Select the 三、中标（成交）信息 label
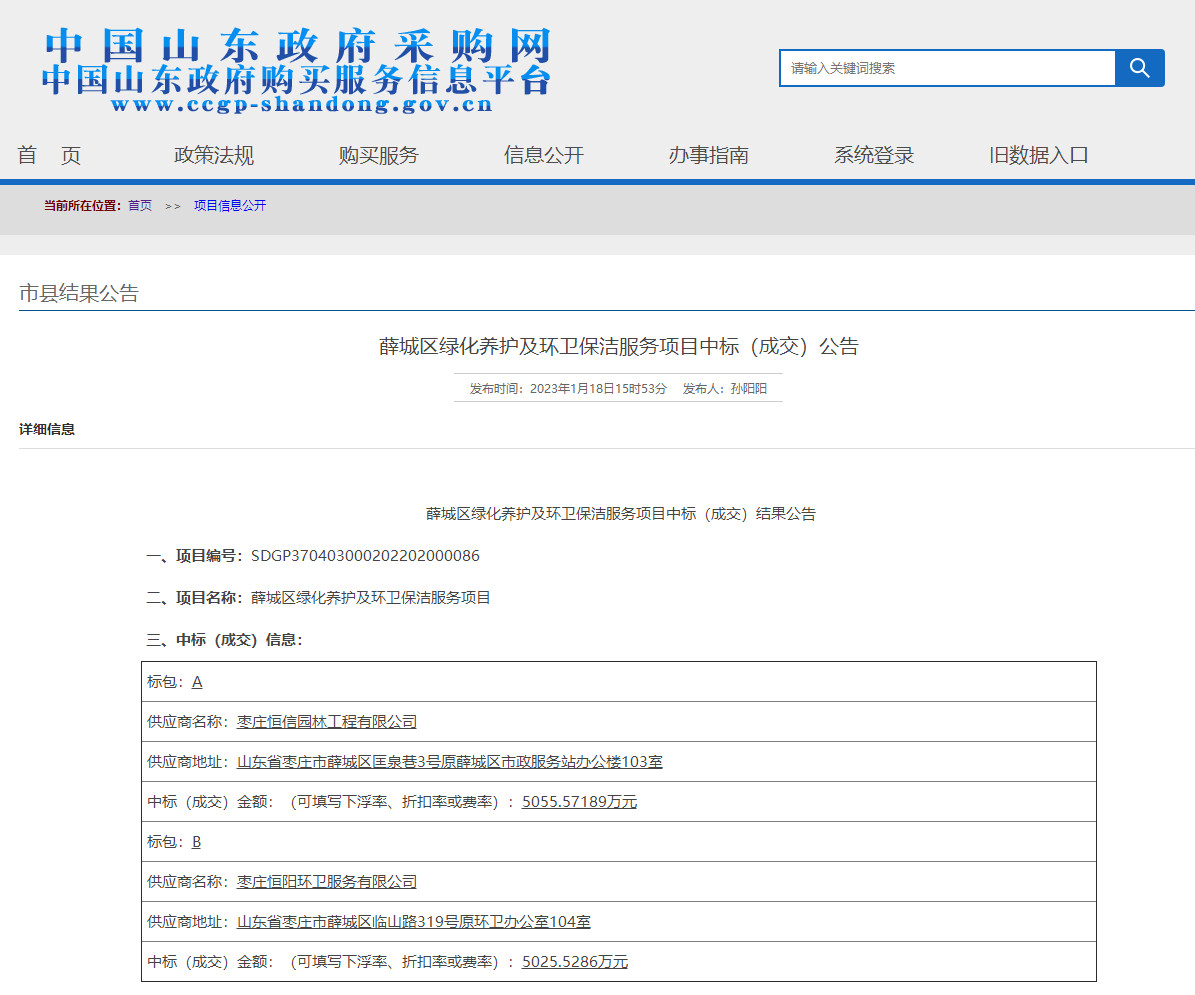 point(224,640)
